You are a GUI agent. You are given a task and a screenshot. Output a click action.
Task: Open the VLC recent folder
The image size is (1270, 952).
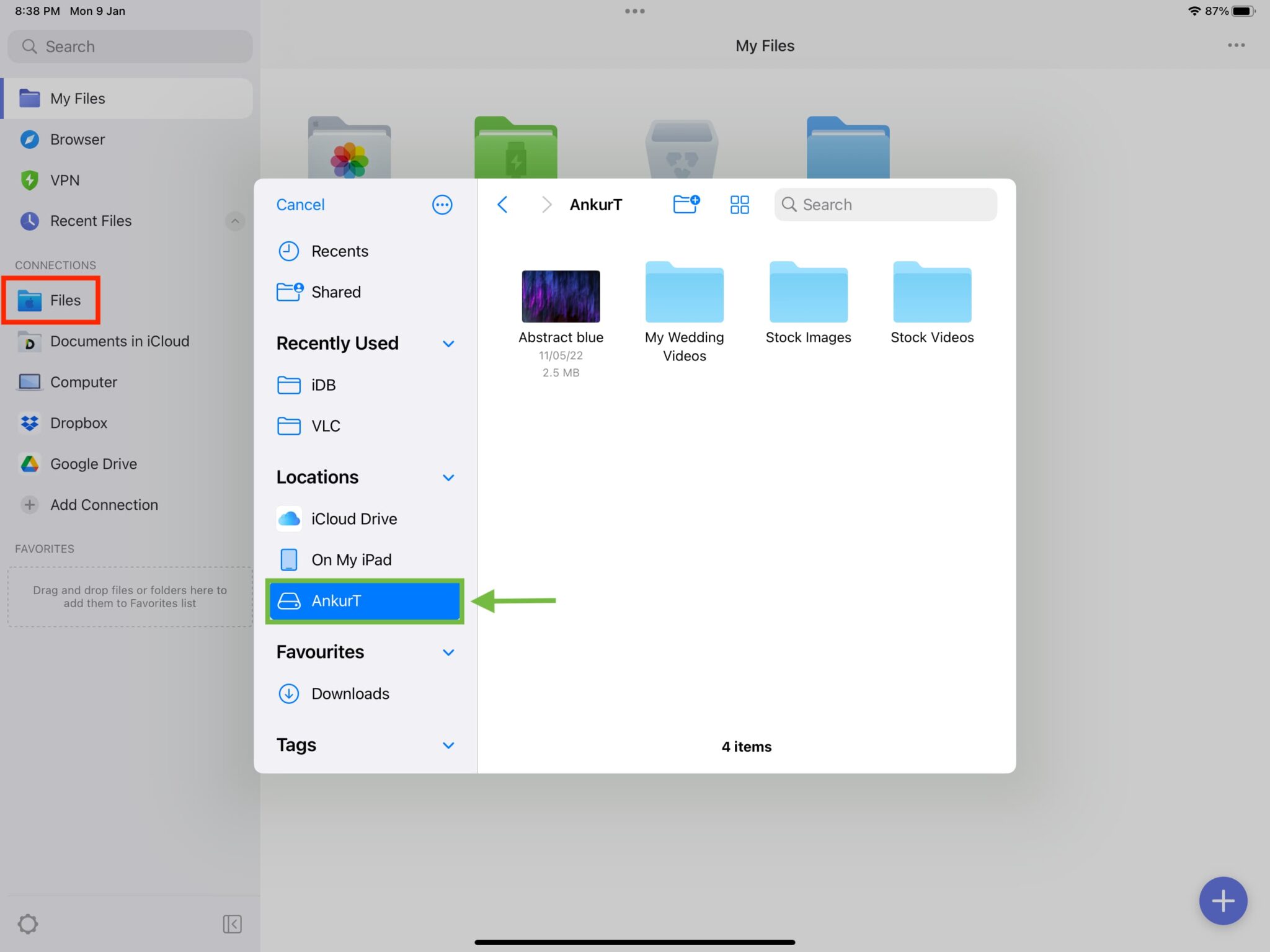point(366,426)
